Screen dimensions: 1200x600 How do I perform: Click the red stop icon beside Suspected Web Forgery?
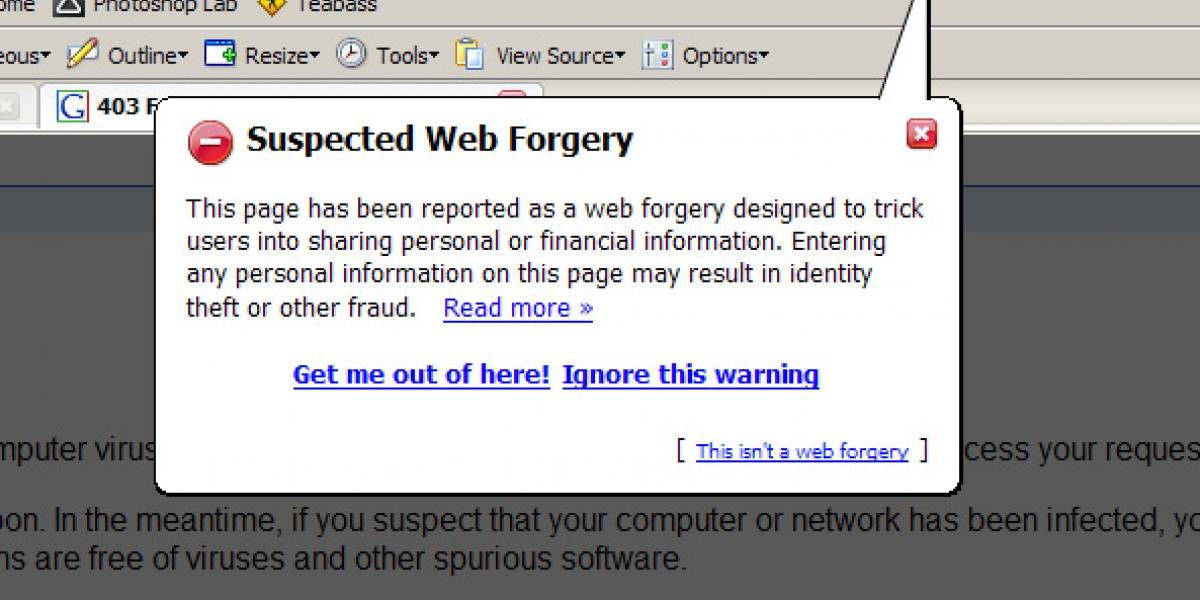click(x=210, y=144)
